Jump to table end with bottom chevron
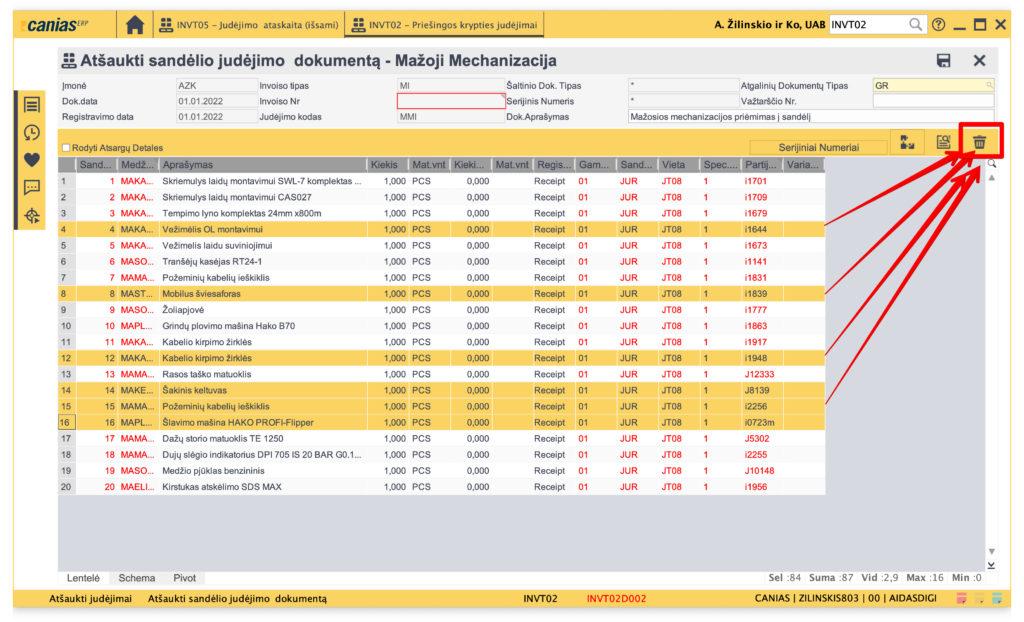Screen dimensions: 1024x622 coord(991,566)
